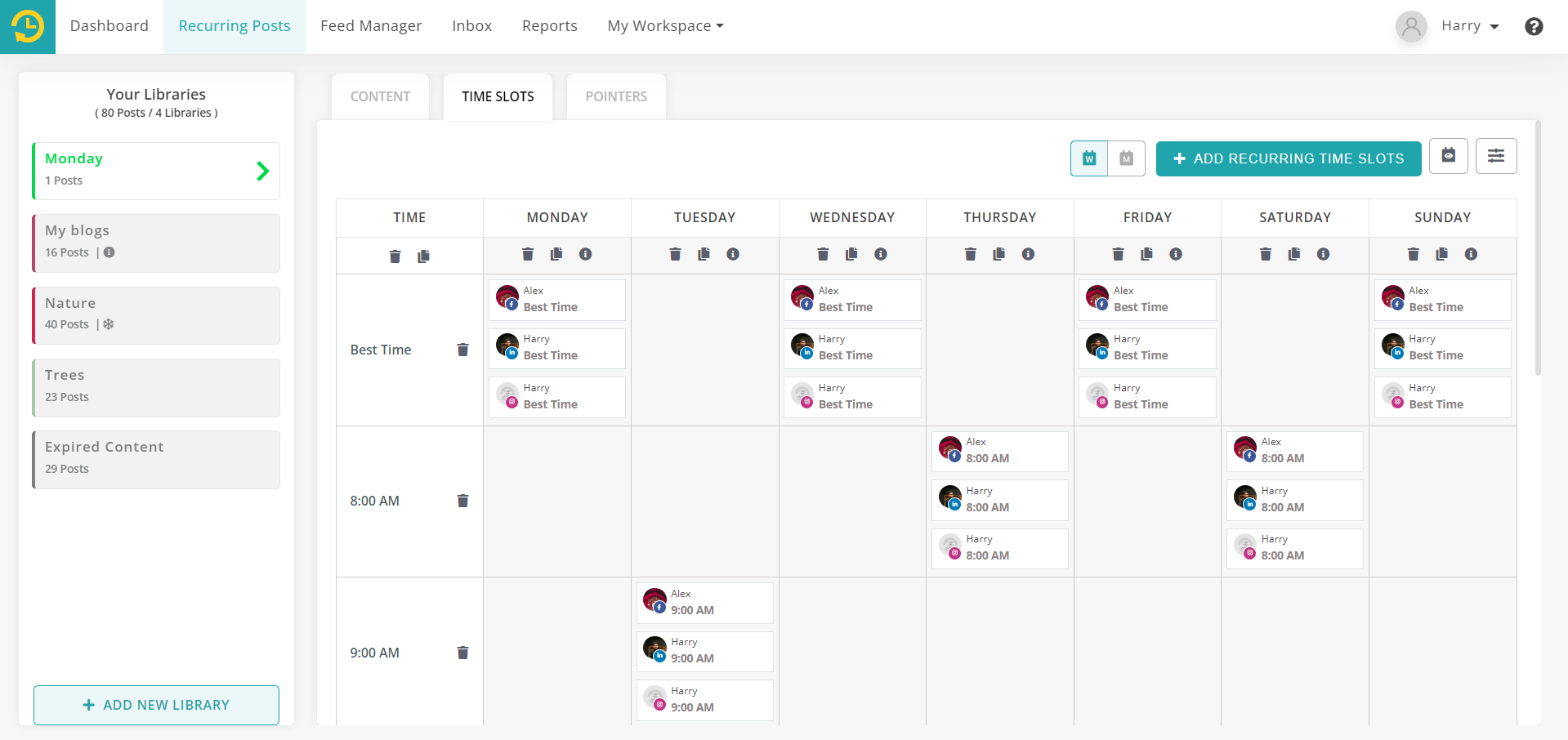
Task: Open the filter sliders control
Action: 1496,155
